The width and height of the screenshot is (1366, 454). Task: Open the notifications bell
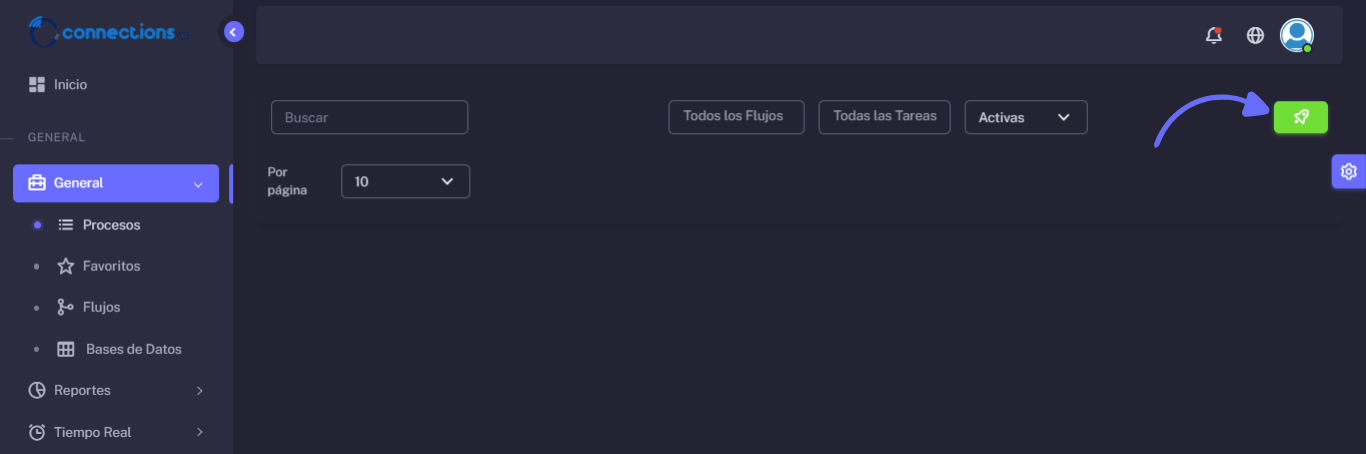pyautogui.click(x=1214, y=35)
